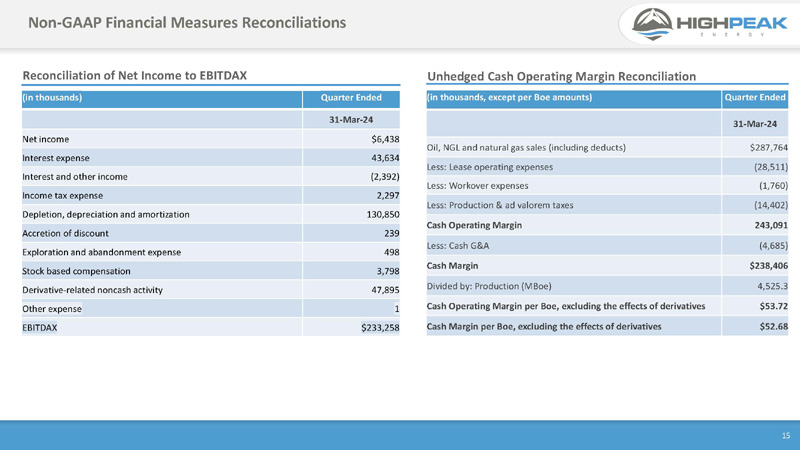800x450 pixels.
Task: Select the Unhedged Cash Operating Margin Reconciliation heading
Action: (561, 76)
